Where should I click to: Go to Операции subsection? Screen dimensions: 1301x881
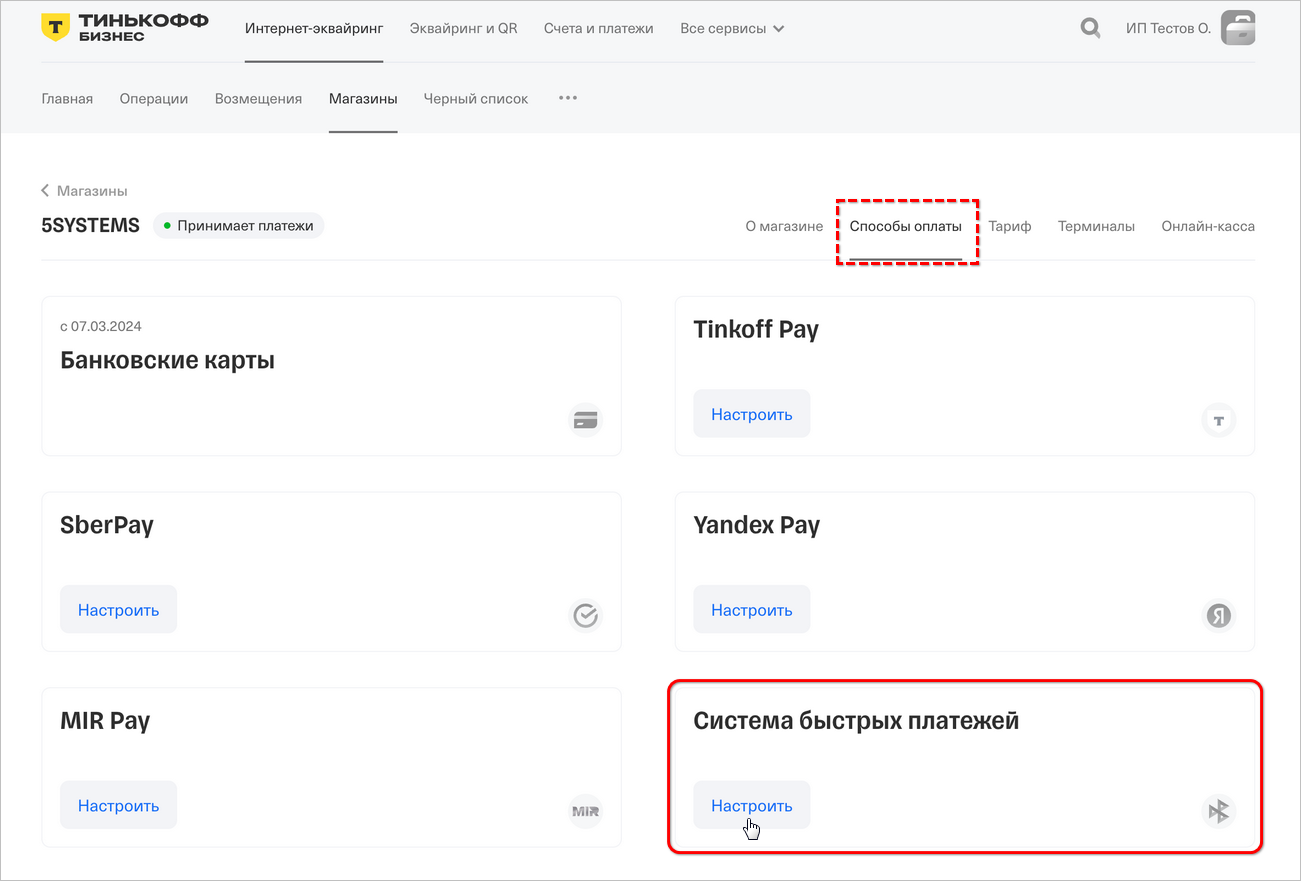[x=154, y=98]
